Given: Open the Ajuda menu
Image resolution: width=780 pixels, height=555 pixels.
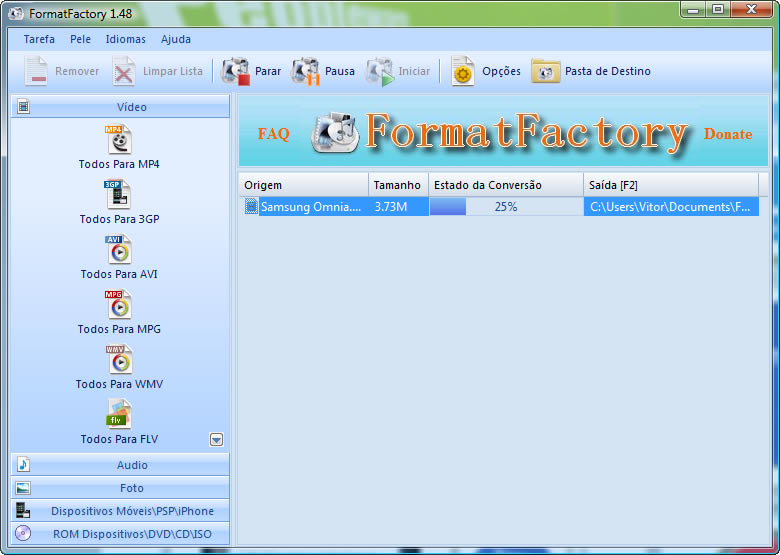Looking at the screenshot, I should click(176, 39).
